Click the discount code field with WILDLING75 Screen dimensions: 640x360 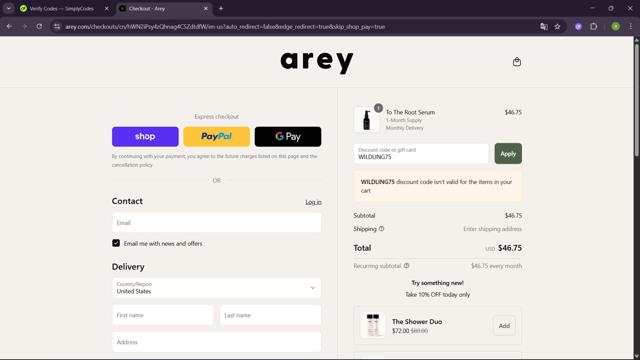[421, 153]
